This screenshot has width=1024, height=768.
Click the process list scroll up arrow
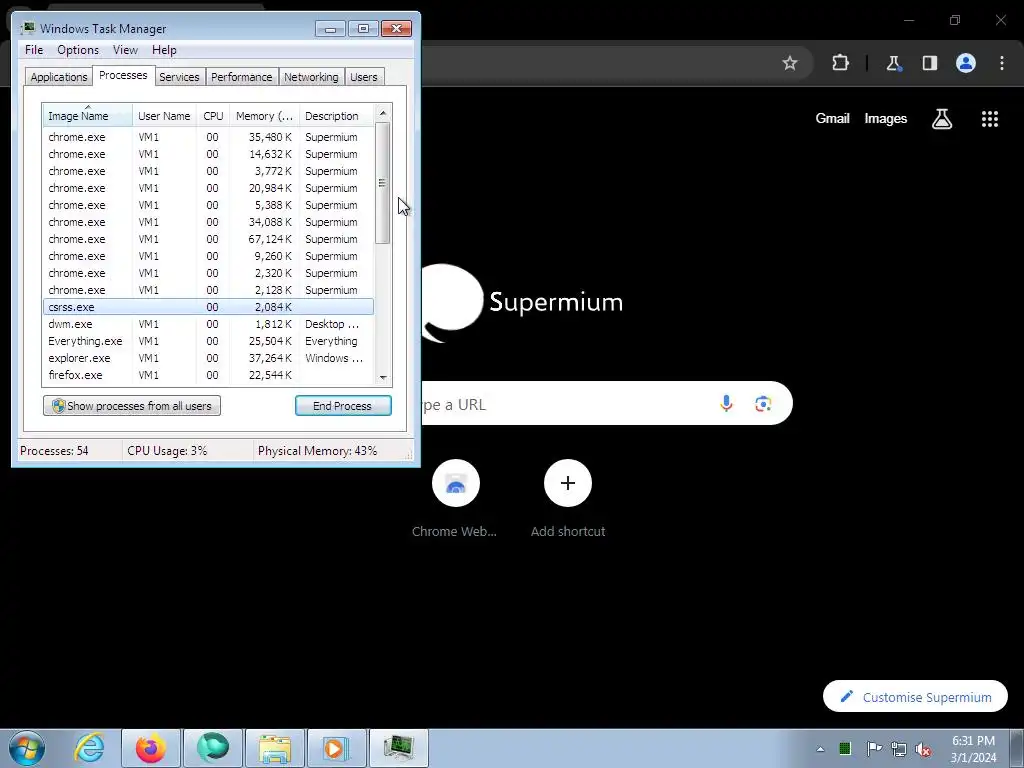(x=383, y=113)
